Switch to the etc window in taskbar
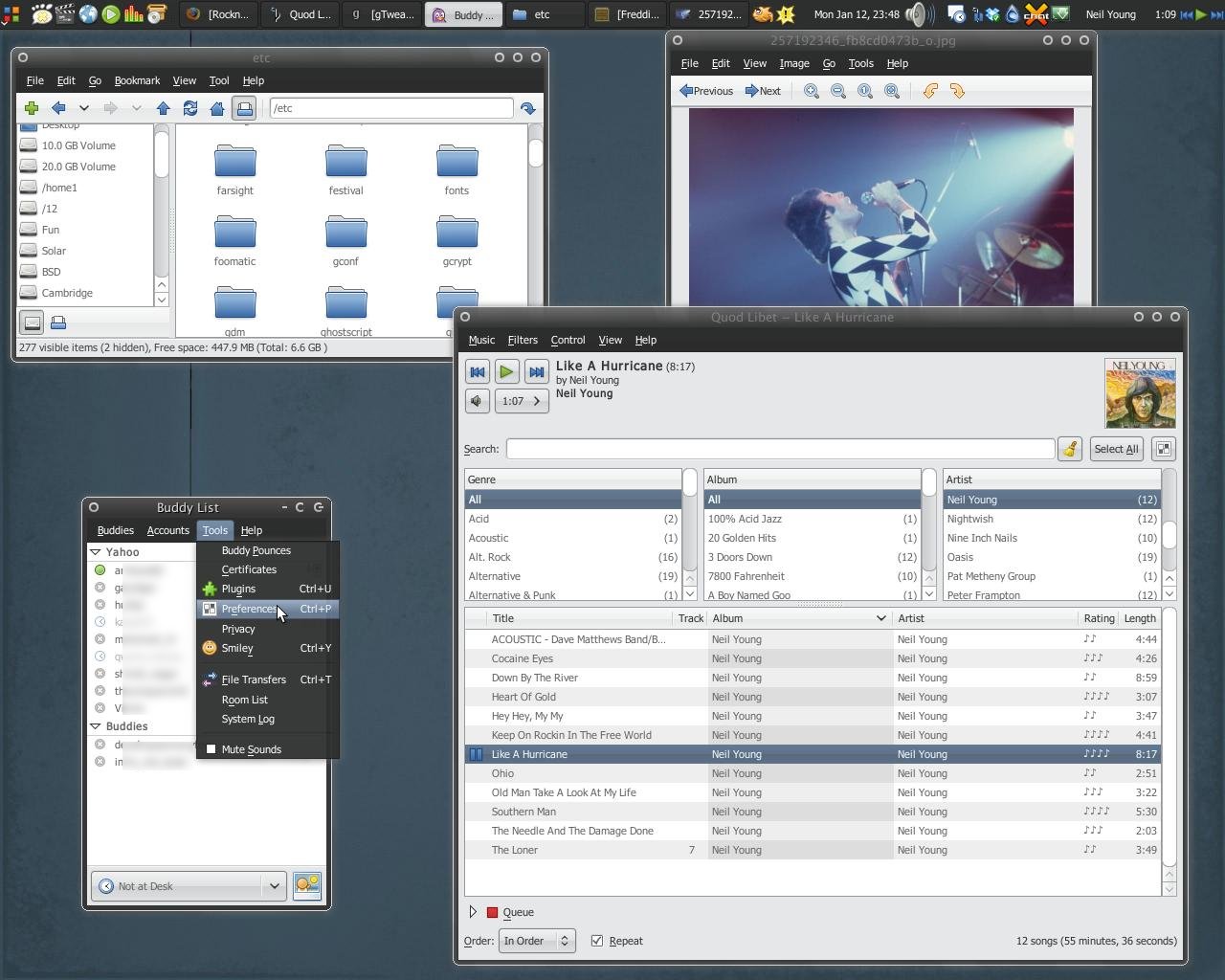The height and width of the screenshot is (980, 1225). coord(543,14)
